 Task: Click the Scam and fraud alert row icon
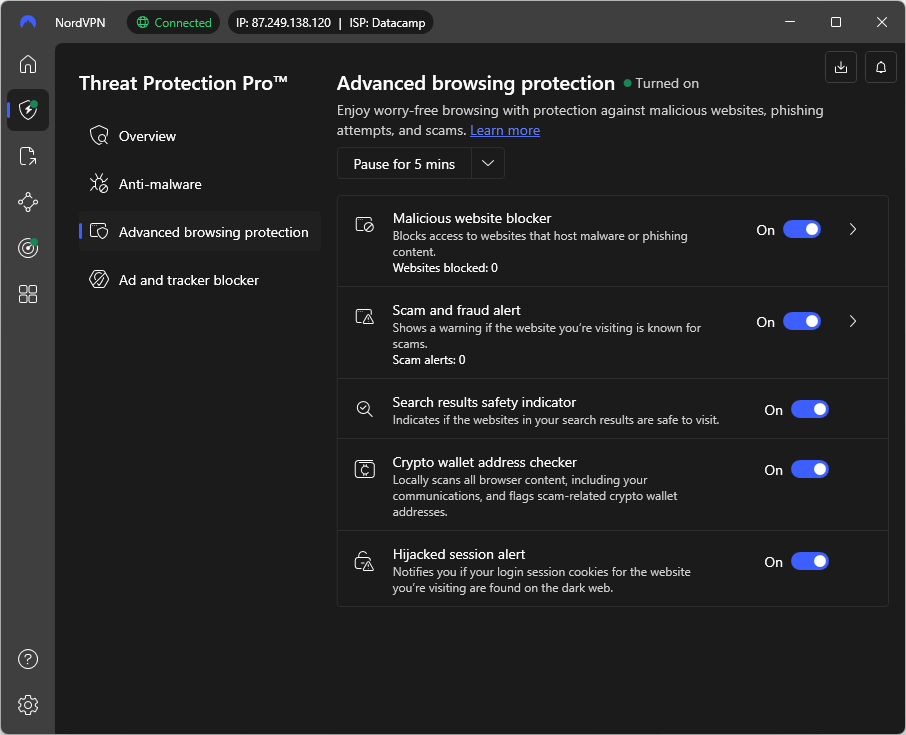(365, 317)
